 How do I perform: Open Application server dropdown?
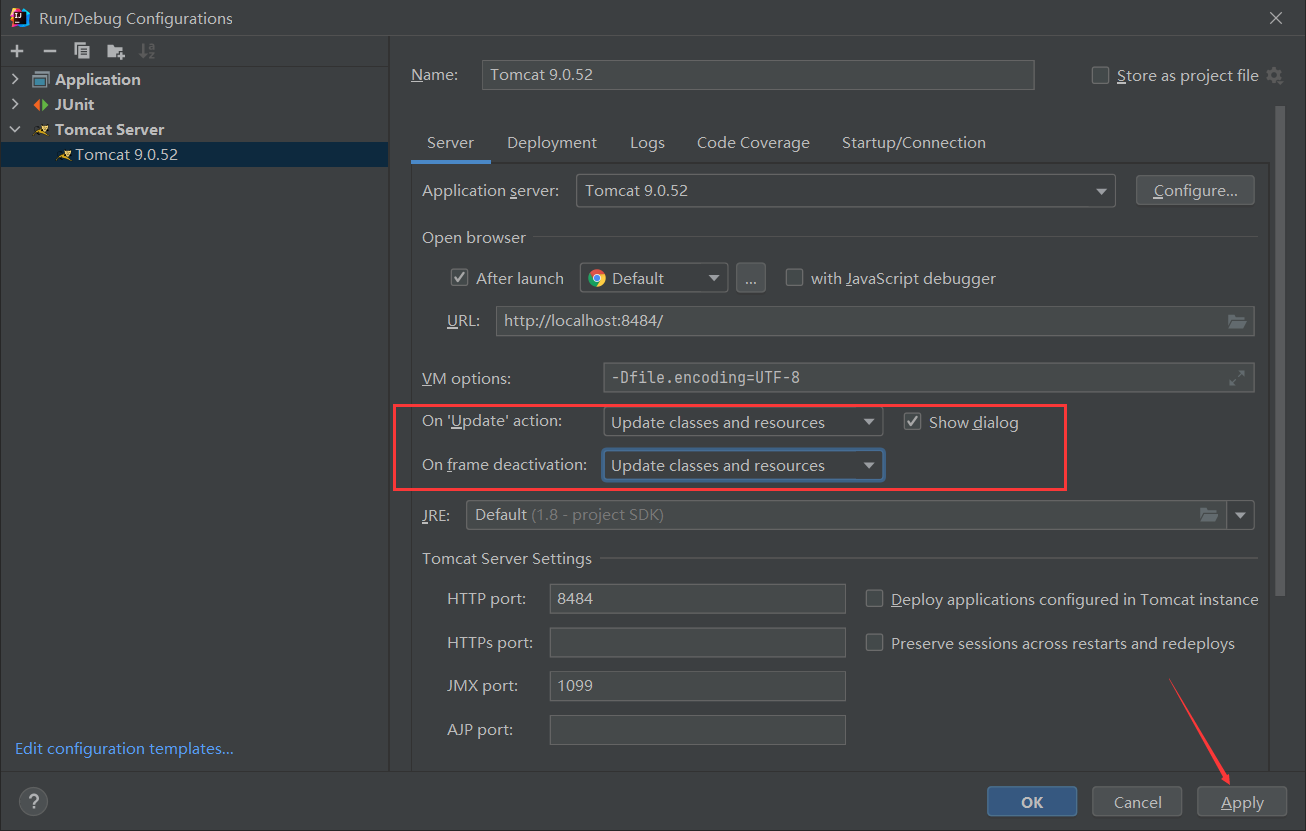point(846,191)
